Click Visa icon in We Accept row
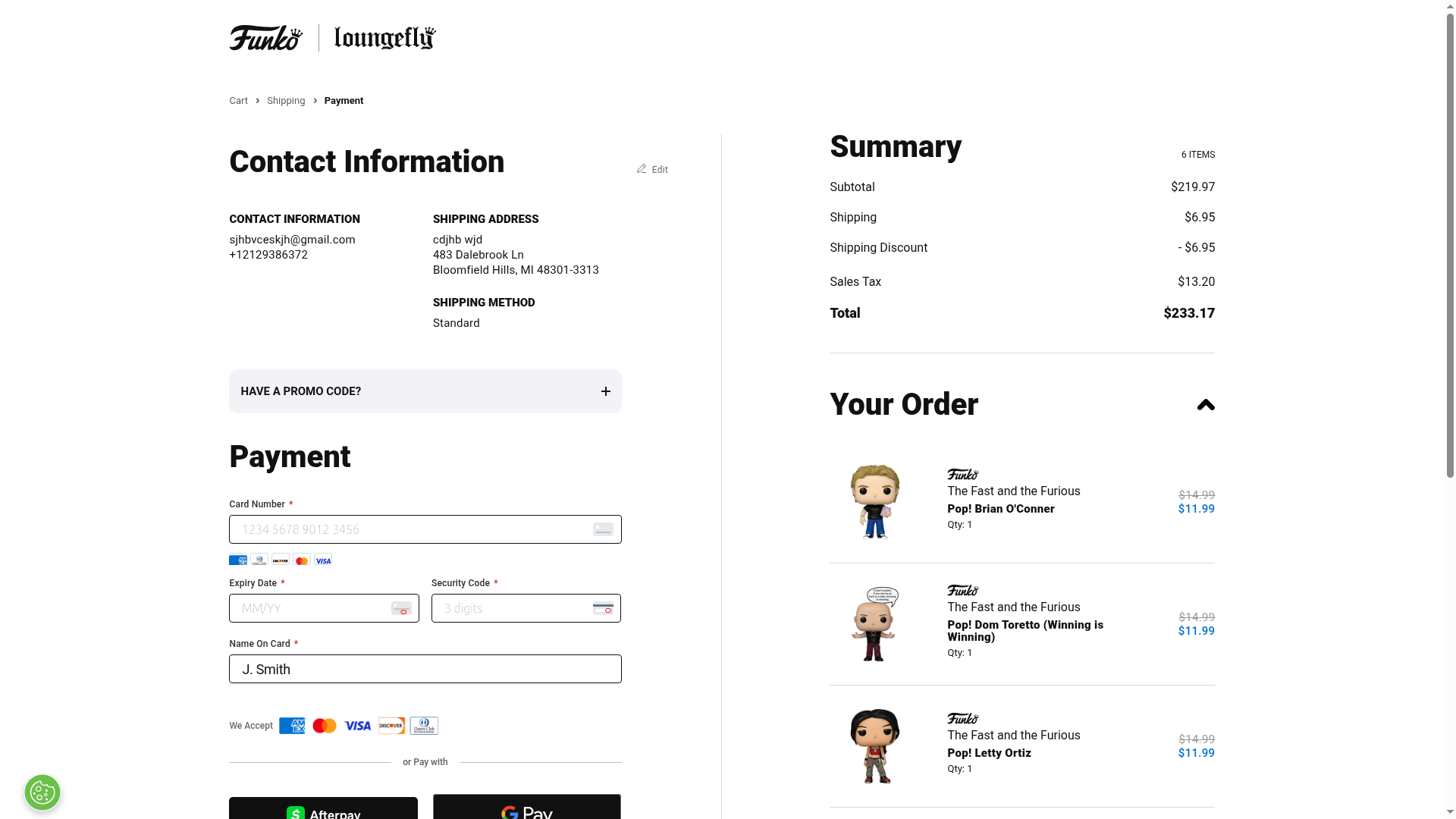The image size is (1456, 819). pyautogui.click(x=357, y=726)
